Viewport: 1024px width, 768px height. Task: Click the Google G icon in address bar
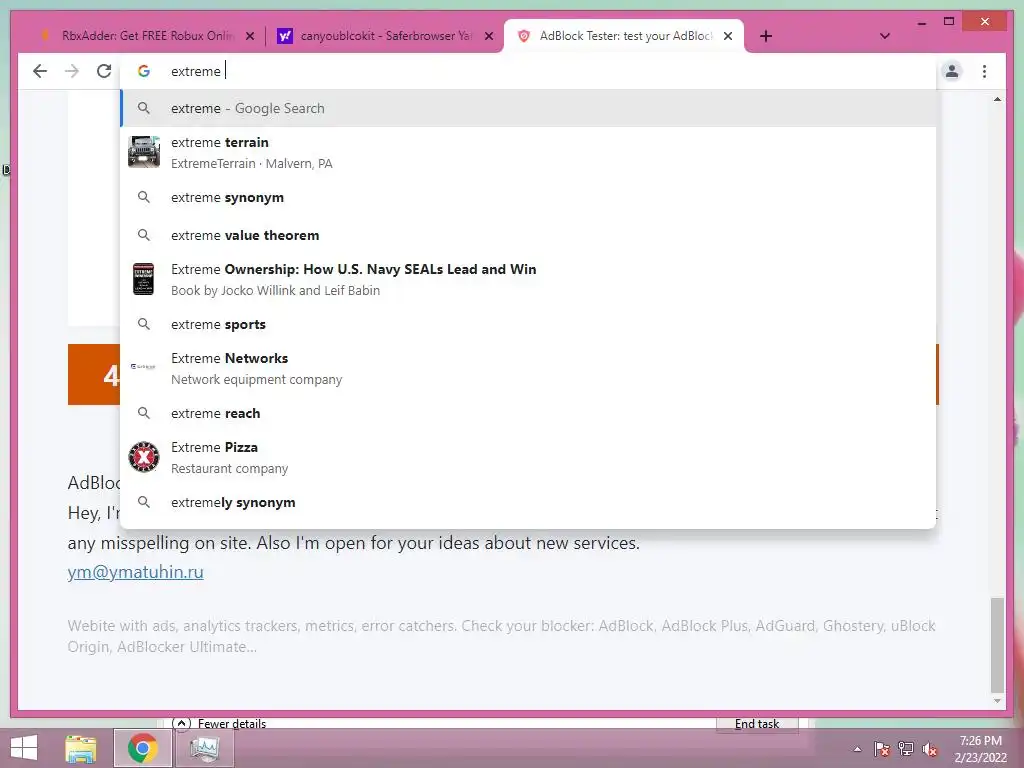pyautogui.click(x=144, y=71)
